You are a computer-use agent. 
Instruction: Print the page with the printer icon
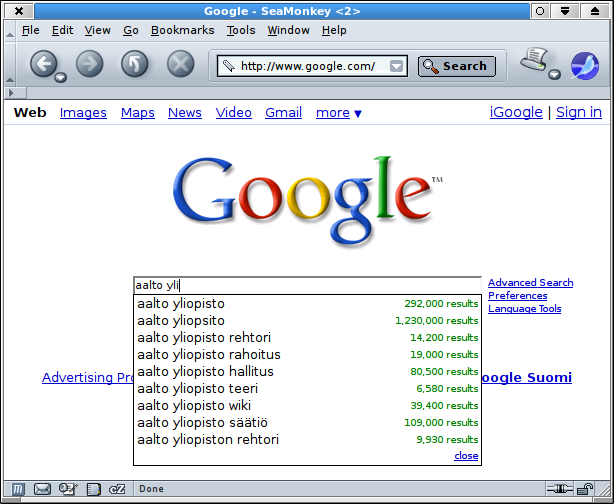[x=534, y=60]
